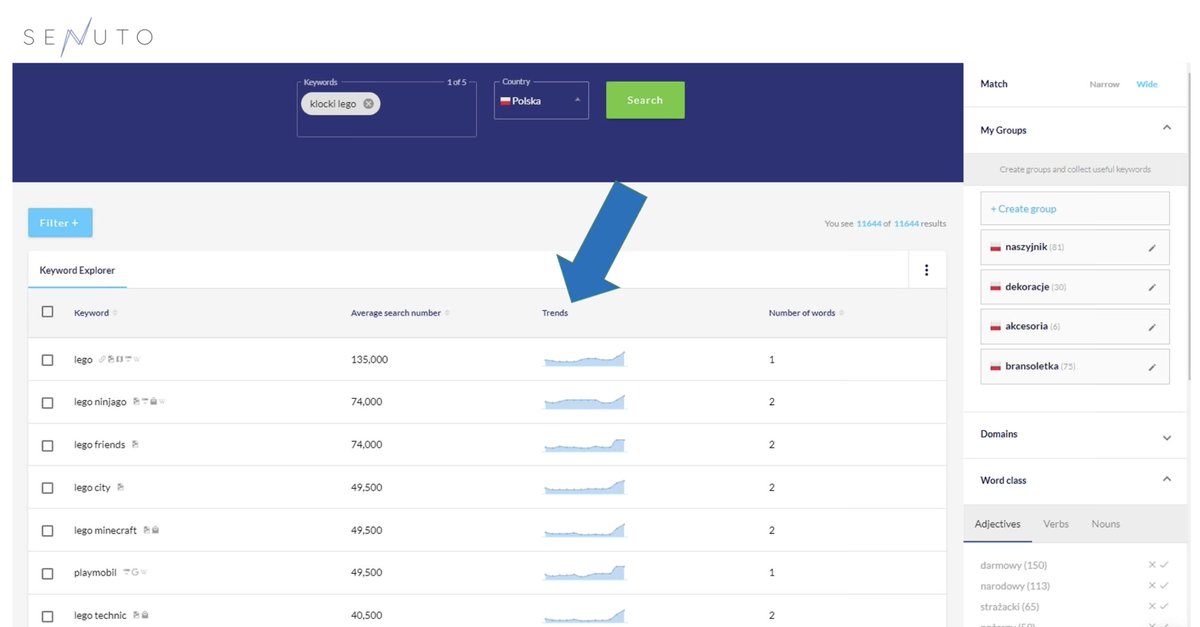This screenshot has width=1200, height=627.
Task: Check the box for 'lego minecraft' row
Action: (47, 531)
